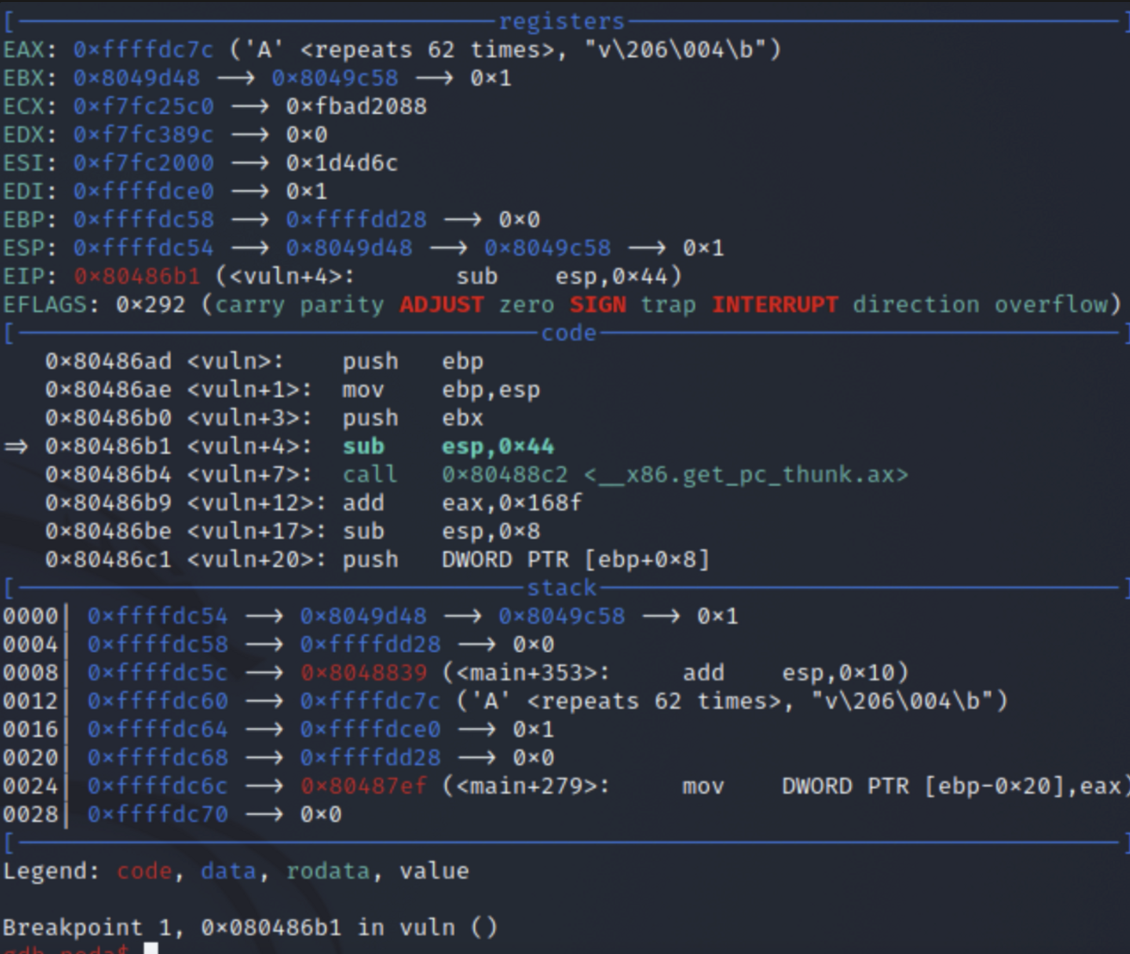This screenshot has width=1130, height=954.
Task: Click the Breakpoint 1 message line
Action: coord(250,927)
